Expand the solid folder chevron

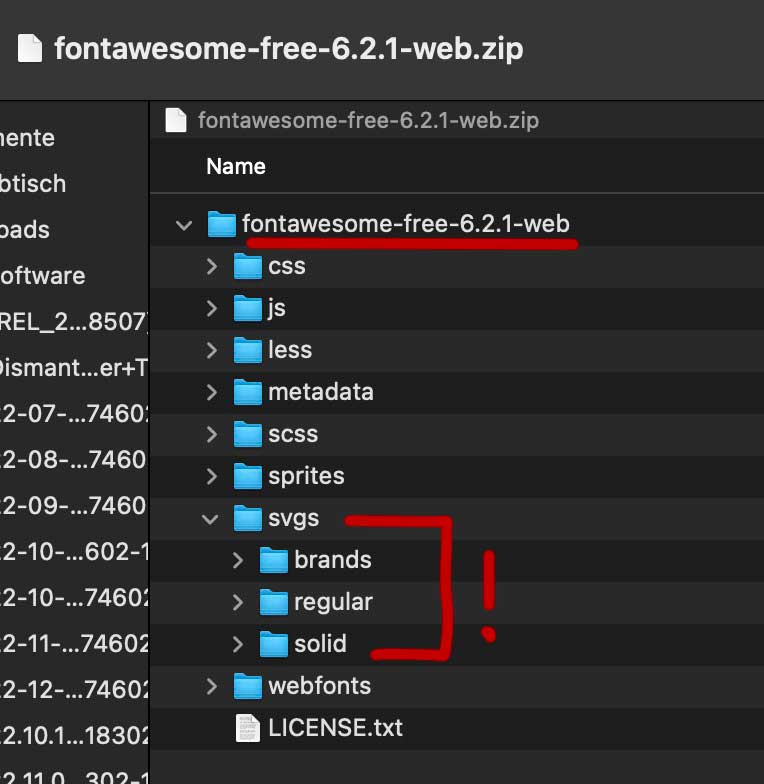[238, 644]
